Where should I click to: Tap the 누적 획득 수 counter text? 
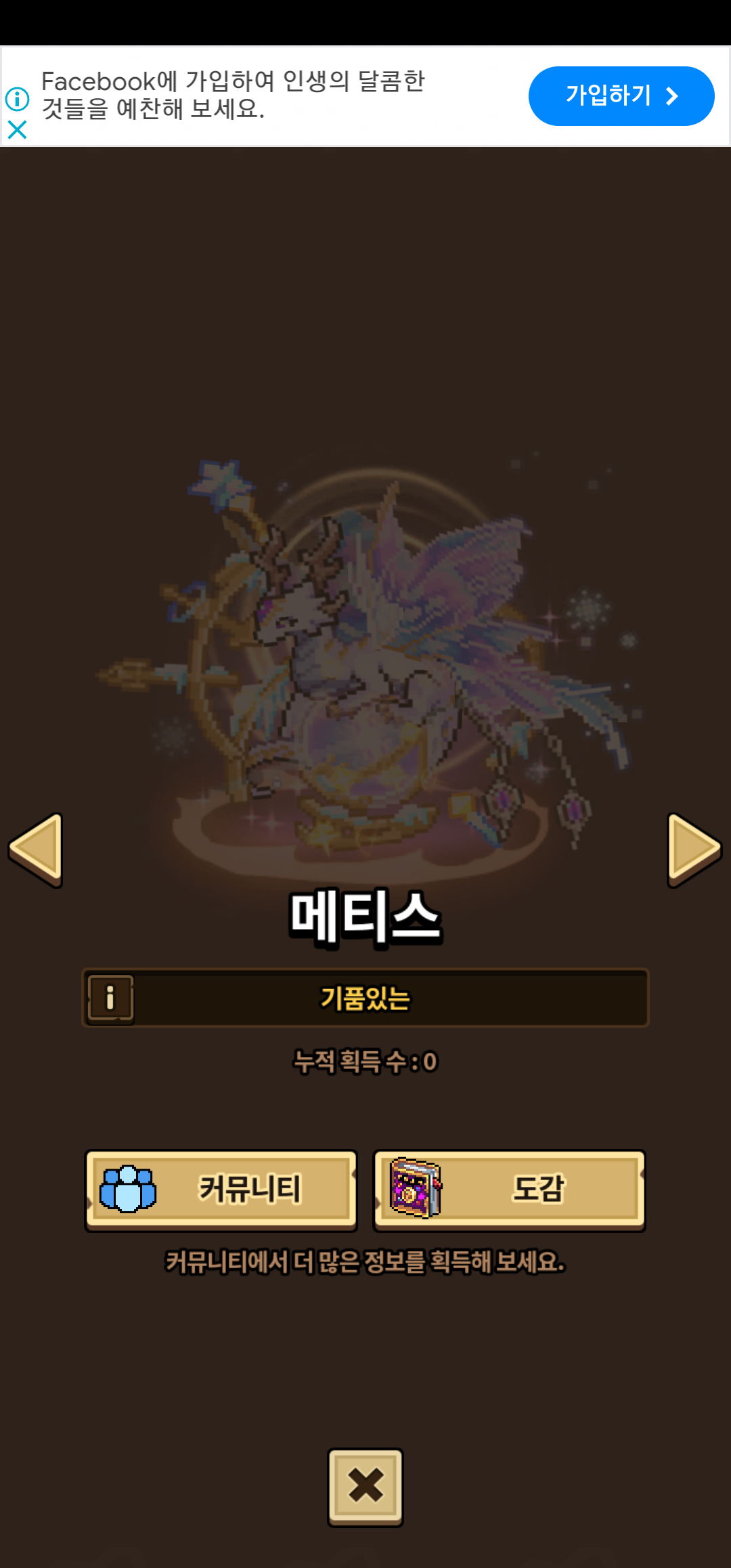[365, 1061]
